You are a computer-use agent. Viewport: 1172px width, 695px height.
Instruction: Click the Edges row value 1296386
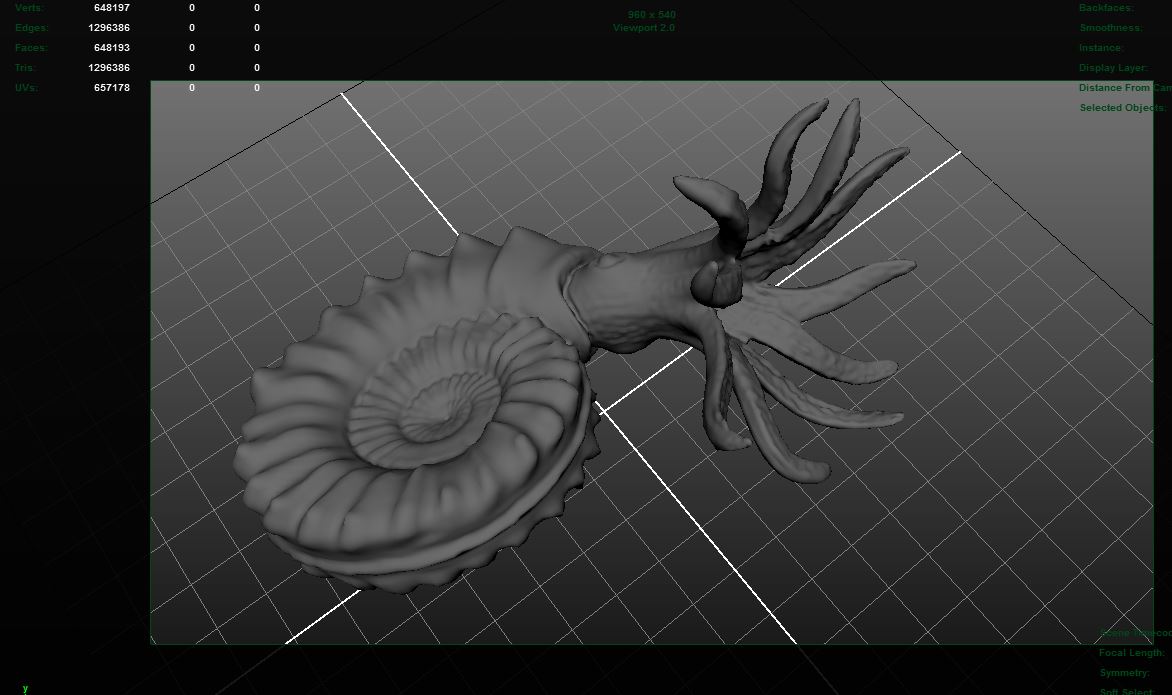[x=109, y=28]
